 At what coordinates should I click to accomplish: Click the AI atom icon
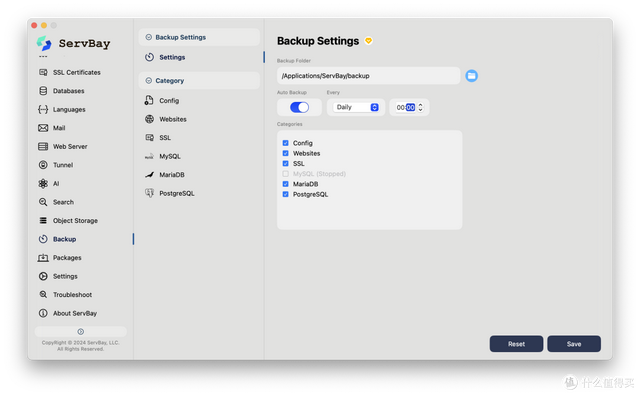coord(43,183)
